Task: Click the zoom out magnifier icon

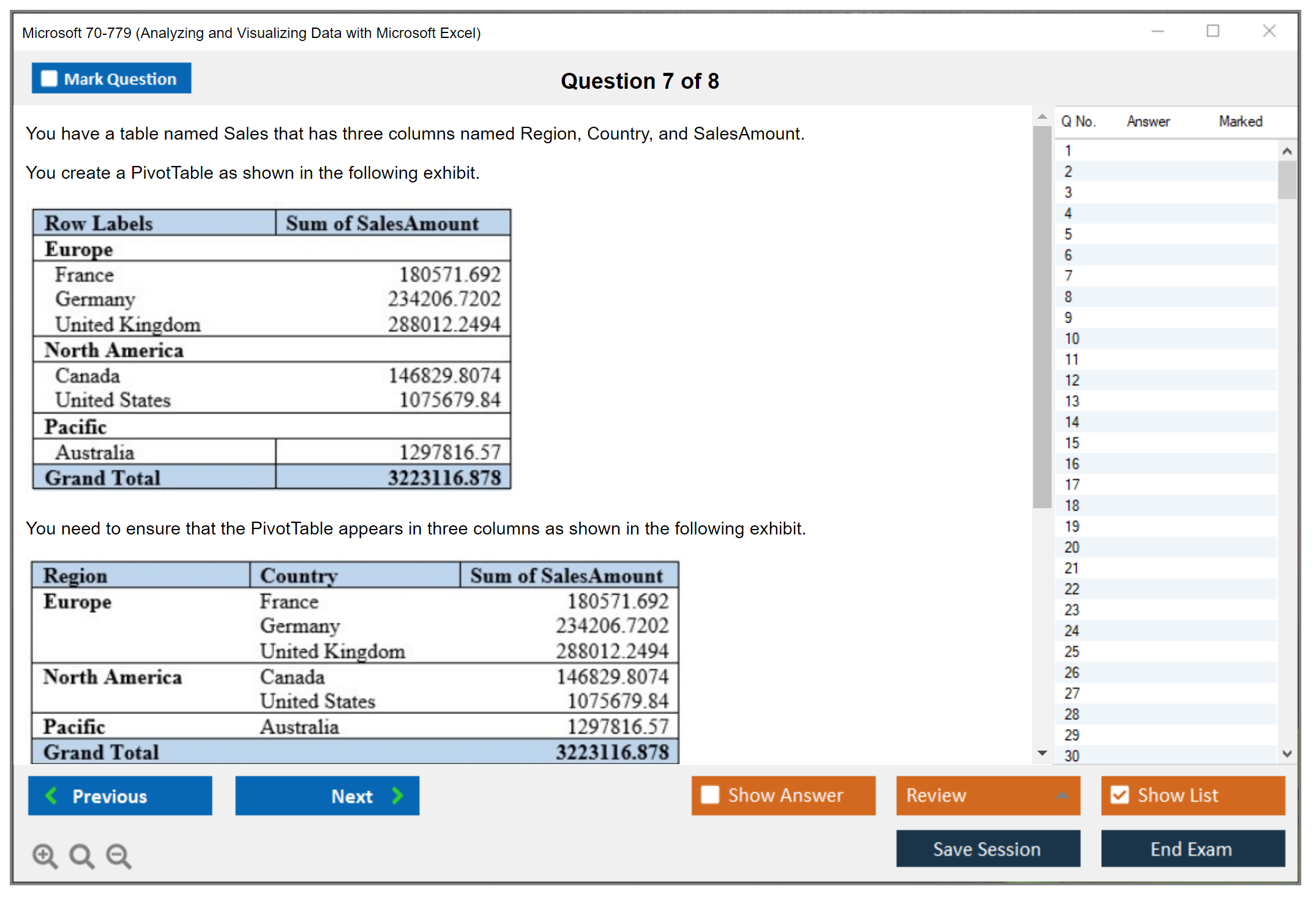Action: point(118,855)
